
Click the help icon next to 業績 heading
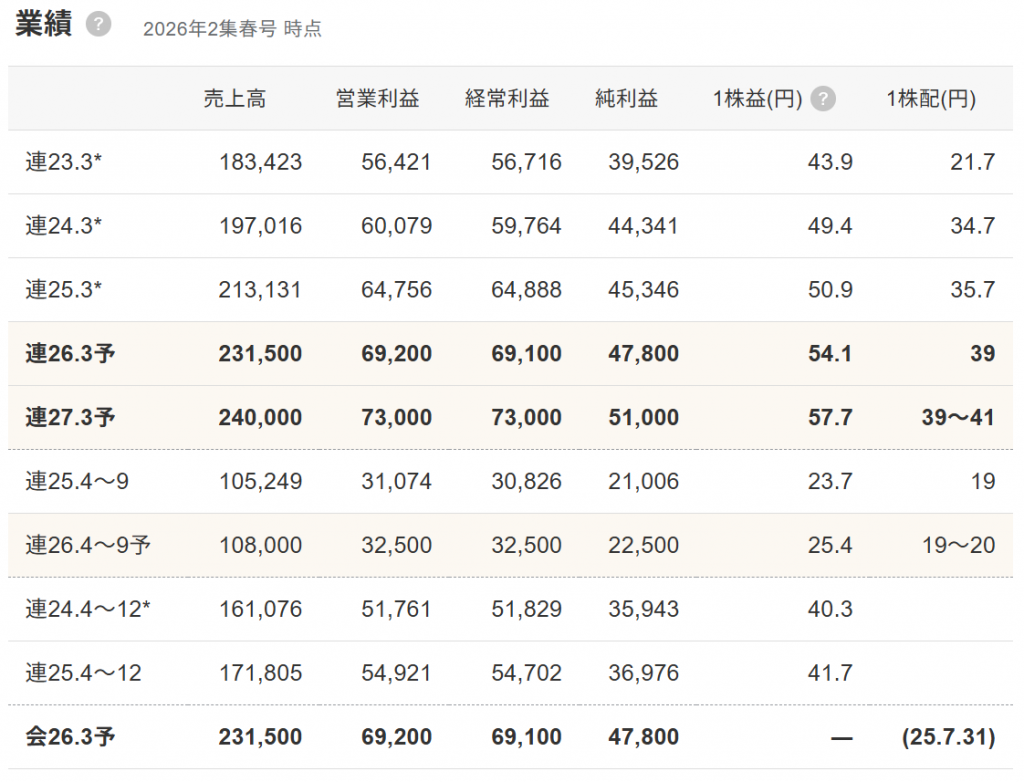coord(98,25)
